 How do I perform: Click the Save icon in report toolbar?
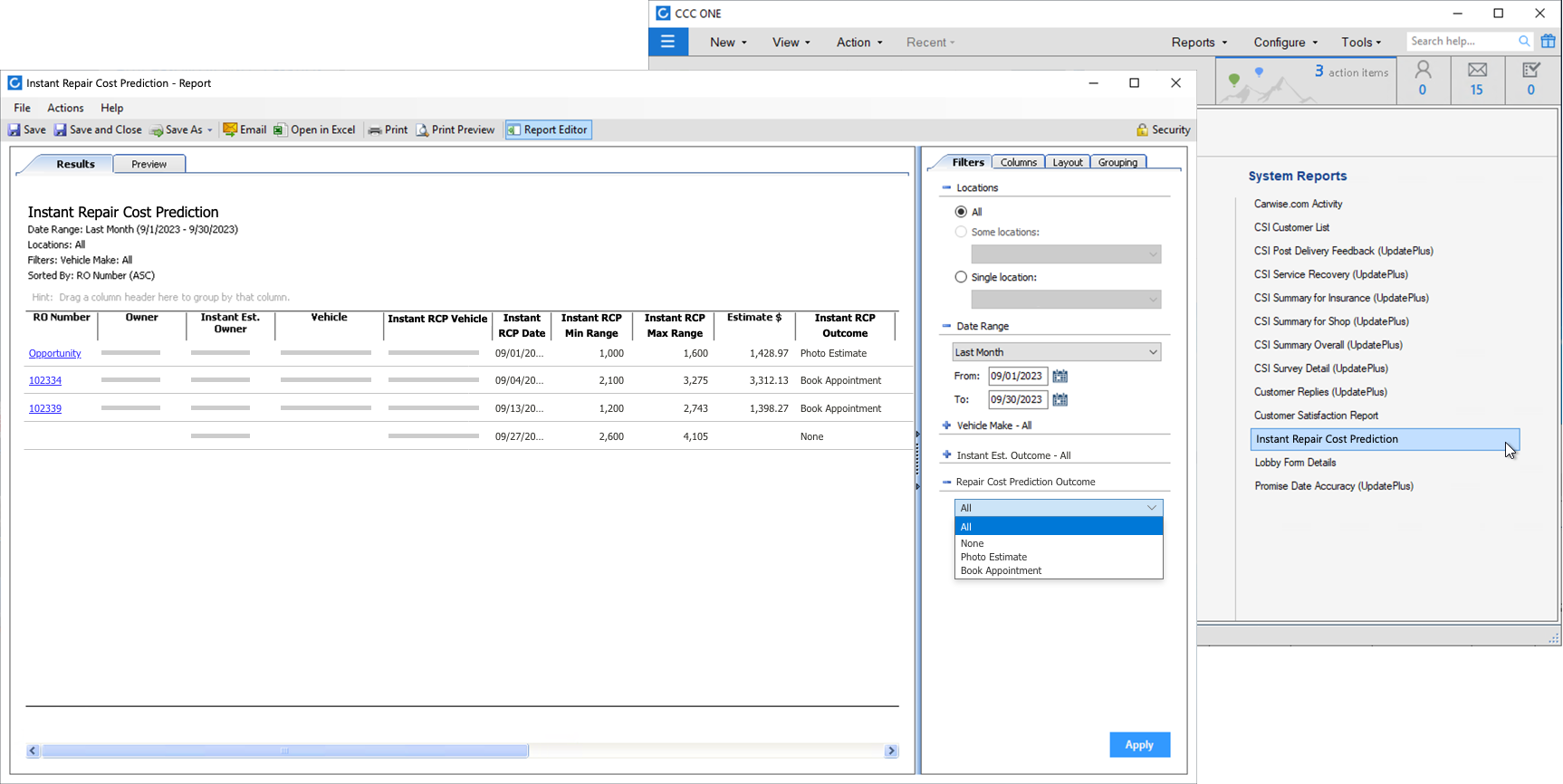coord(15,130)
